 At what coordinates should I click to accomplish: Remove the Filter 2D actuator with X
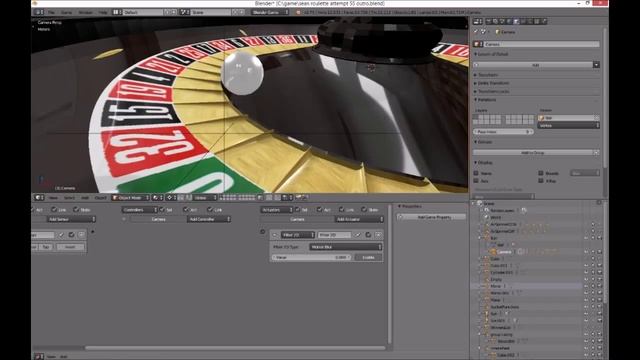pyautogui.click(x=378, y=235)
